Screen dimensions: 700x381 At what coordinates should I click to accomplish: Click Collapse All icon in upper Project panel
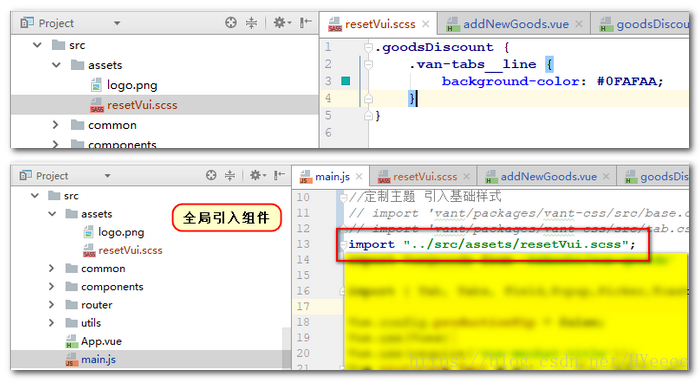click(252, 22)
